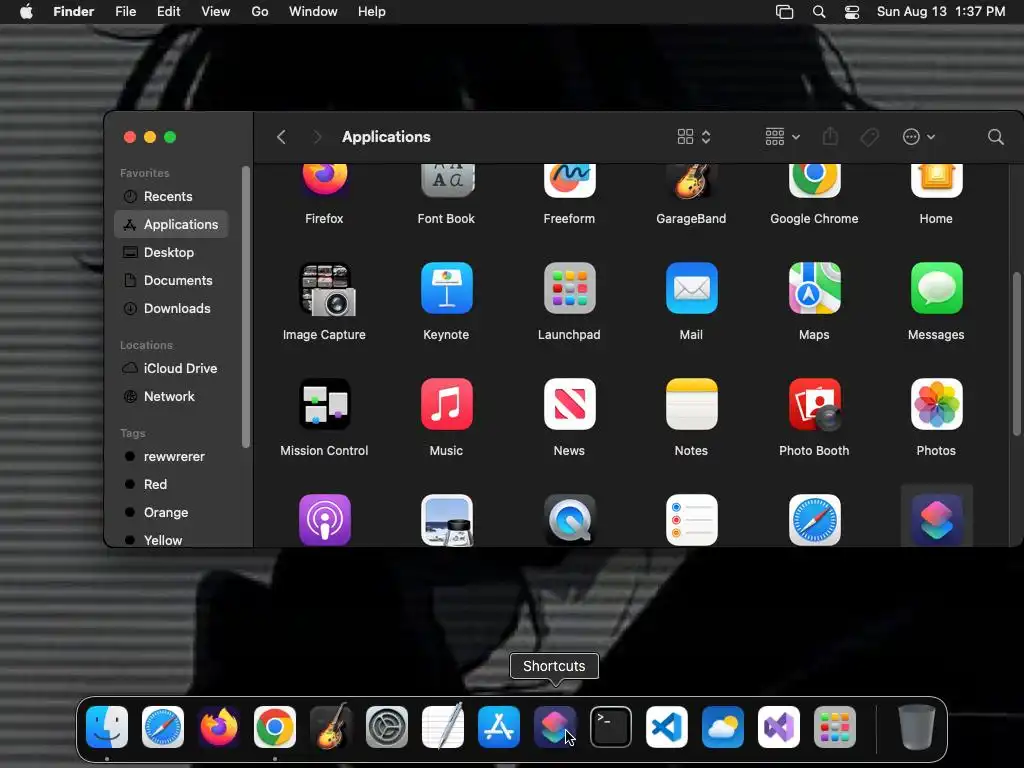The image size is (1024, 768).
Task: Open the Window menu
Action: (313, 11)
